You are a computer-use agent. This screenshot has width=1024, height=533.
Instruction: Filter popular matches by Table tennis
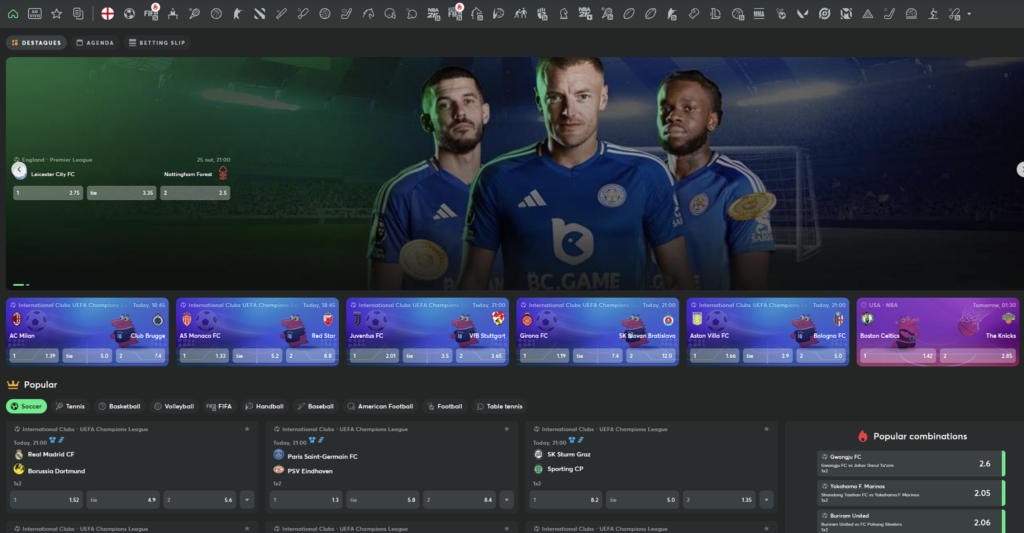coord(500,406)
